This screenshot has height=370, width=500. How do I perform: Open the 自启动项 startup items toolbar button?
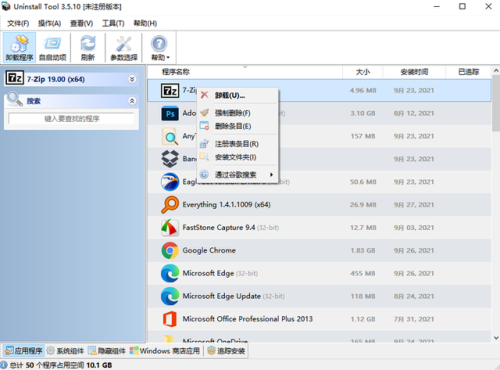tap(53, 48)
